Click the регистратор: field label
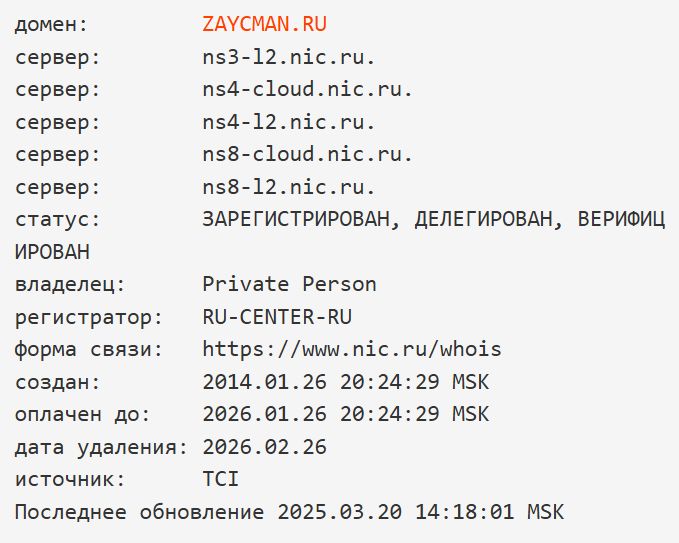 coord(89,318)
